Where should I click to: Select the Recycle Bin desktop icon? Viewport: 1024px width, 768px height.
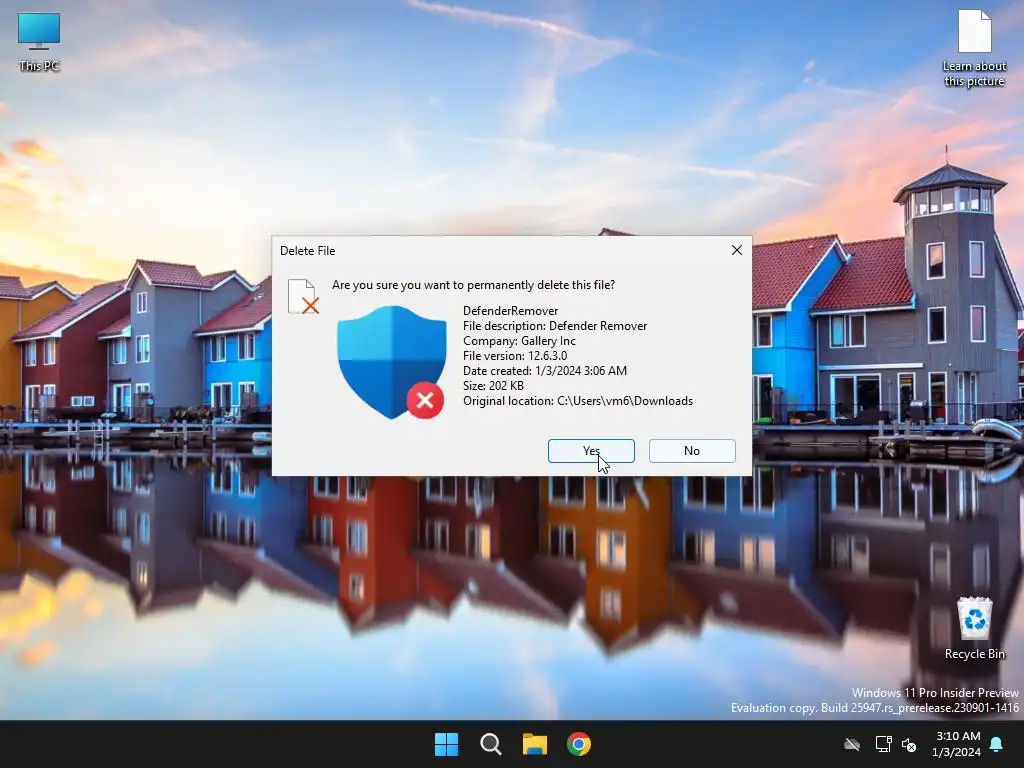point(974,628)
